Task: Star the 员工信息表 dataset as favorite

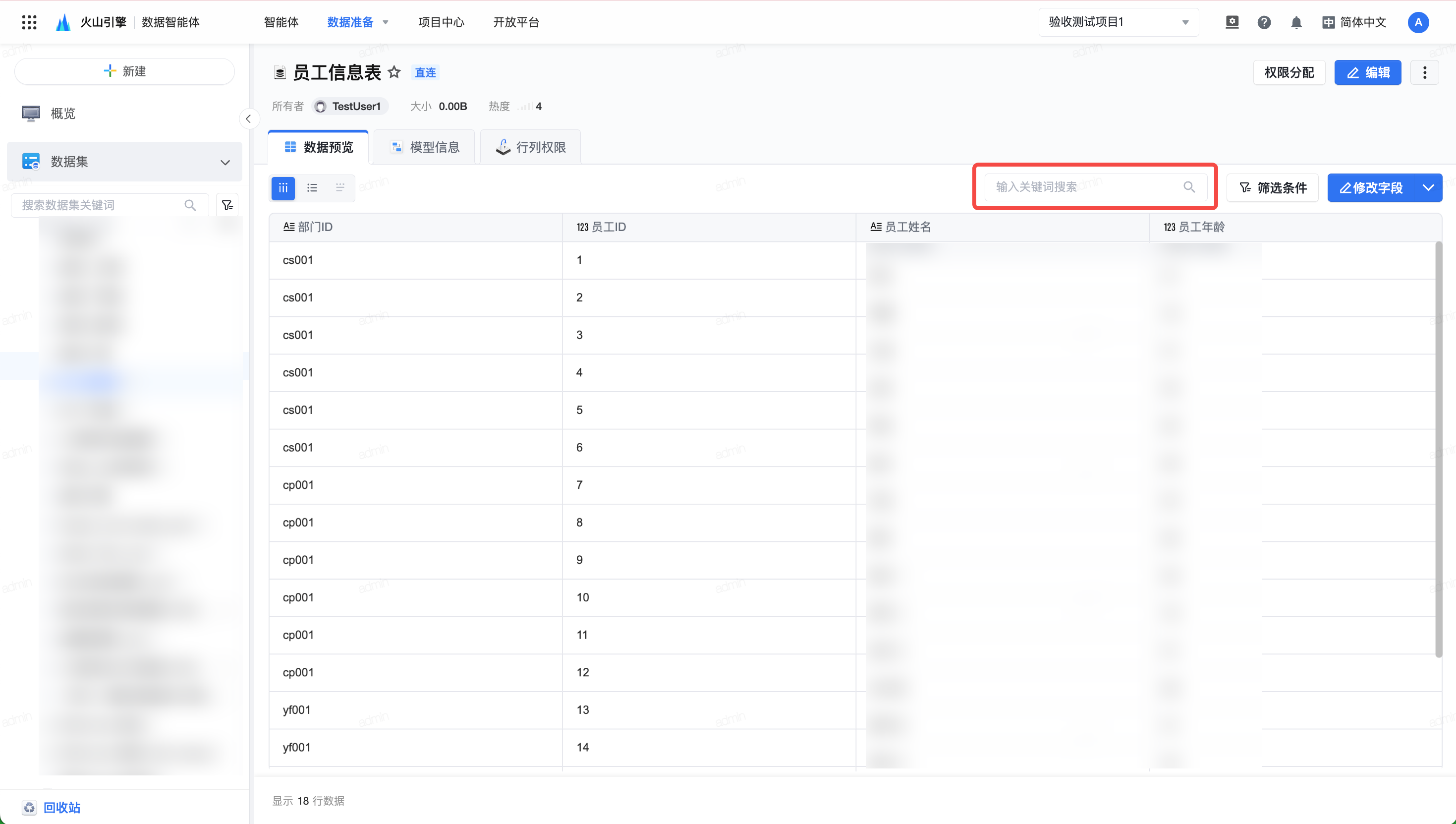Action: (394, 72)
